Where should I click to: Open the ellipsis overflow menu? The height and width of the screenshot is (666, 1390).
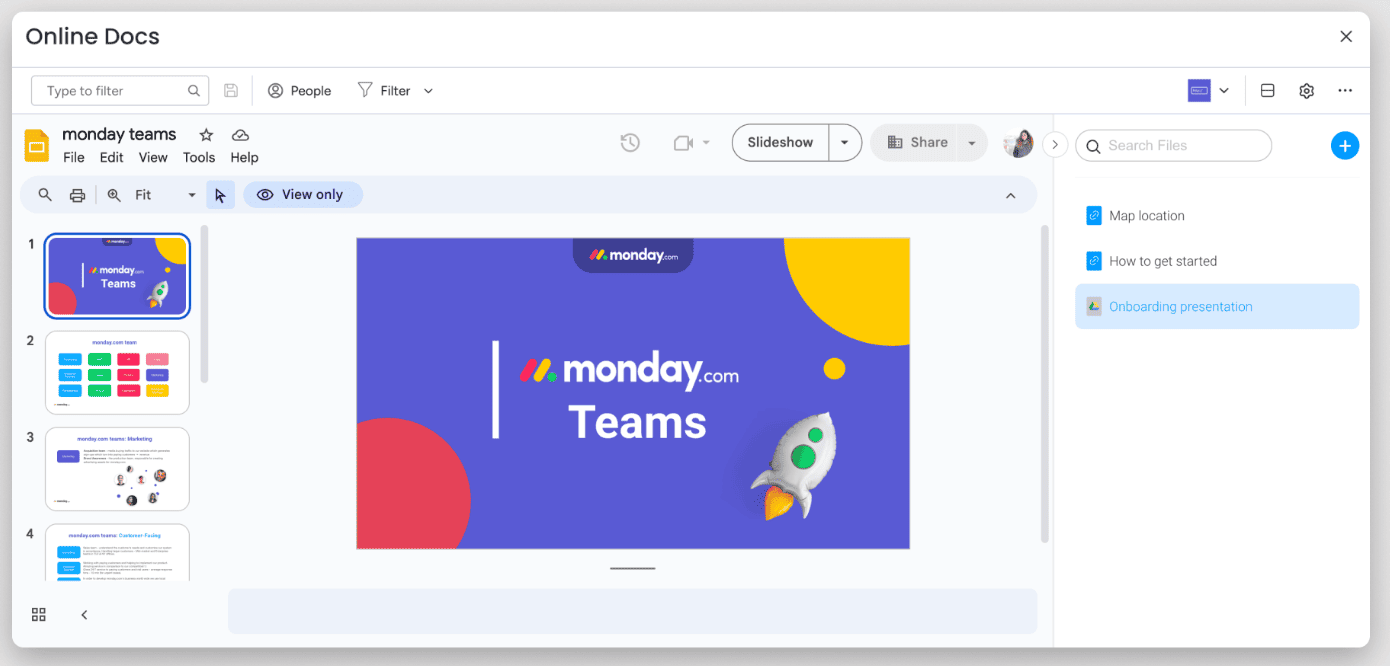1345,90
